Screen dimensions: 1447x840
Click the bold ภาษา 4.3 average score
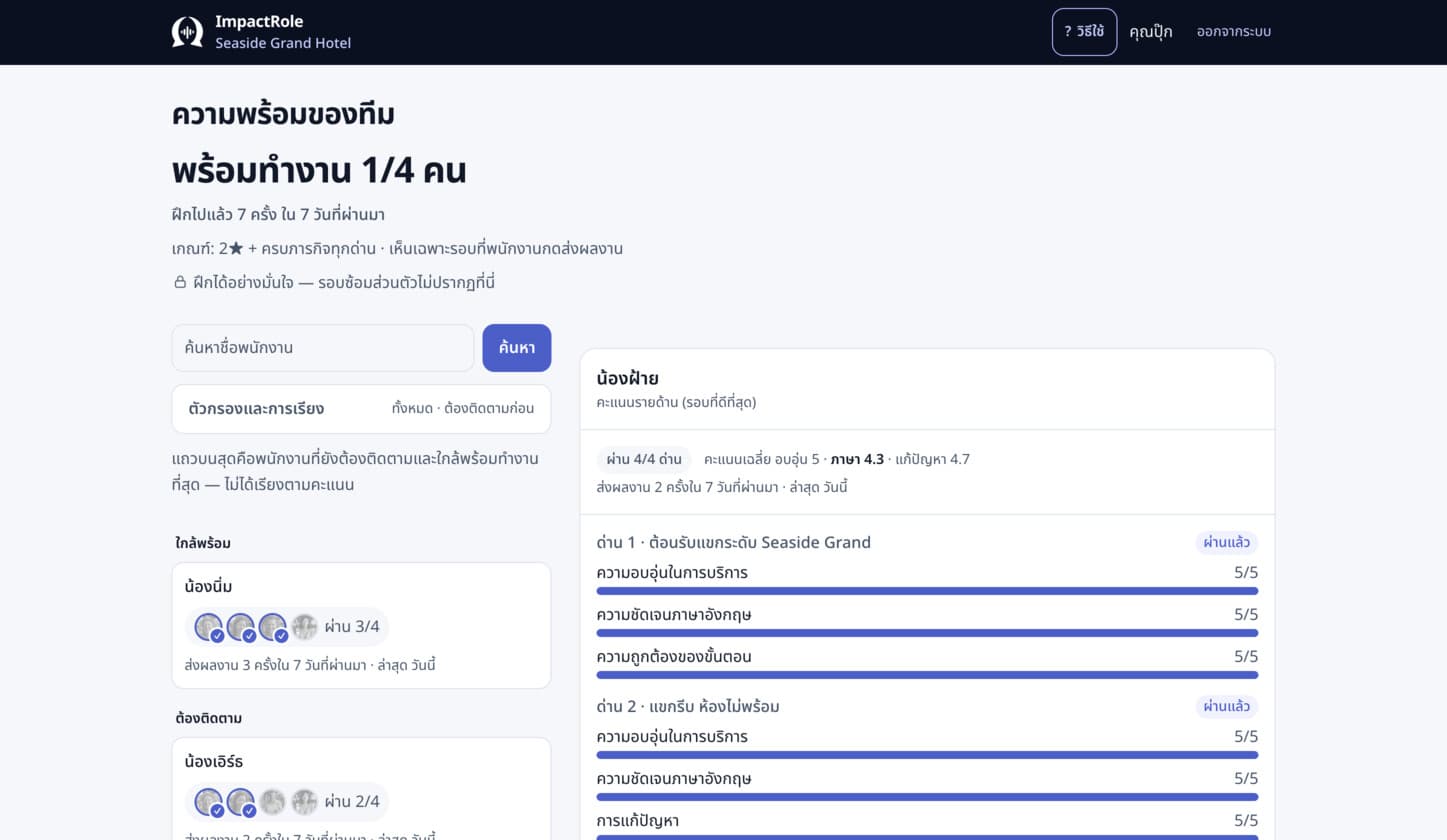click(x=857, y=459)
